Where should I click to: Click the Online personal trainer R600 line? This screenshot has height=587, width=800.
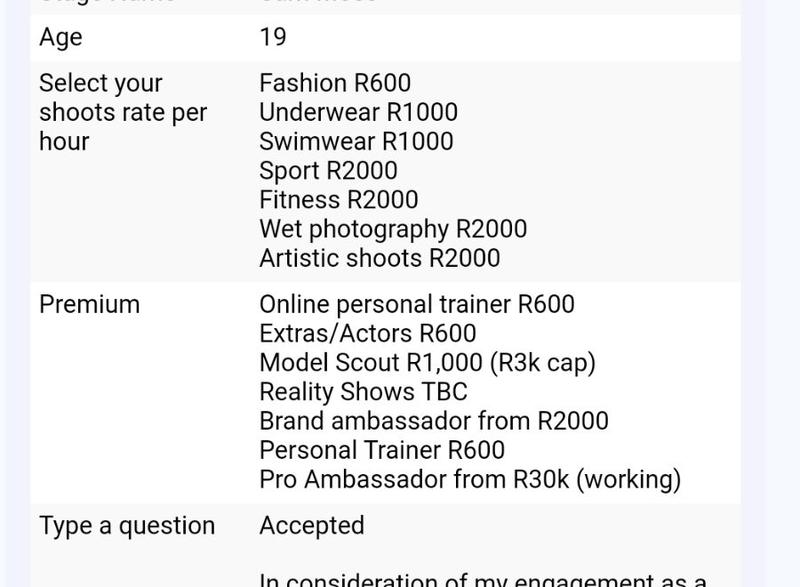click(x=417, y=304)
